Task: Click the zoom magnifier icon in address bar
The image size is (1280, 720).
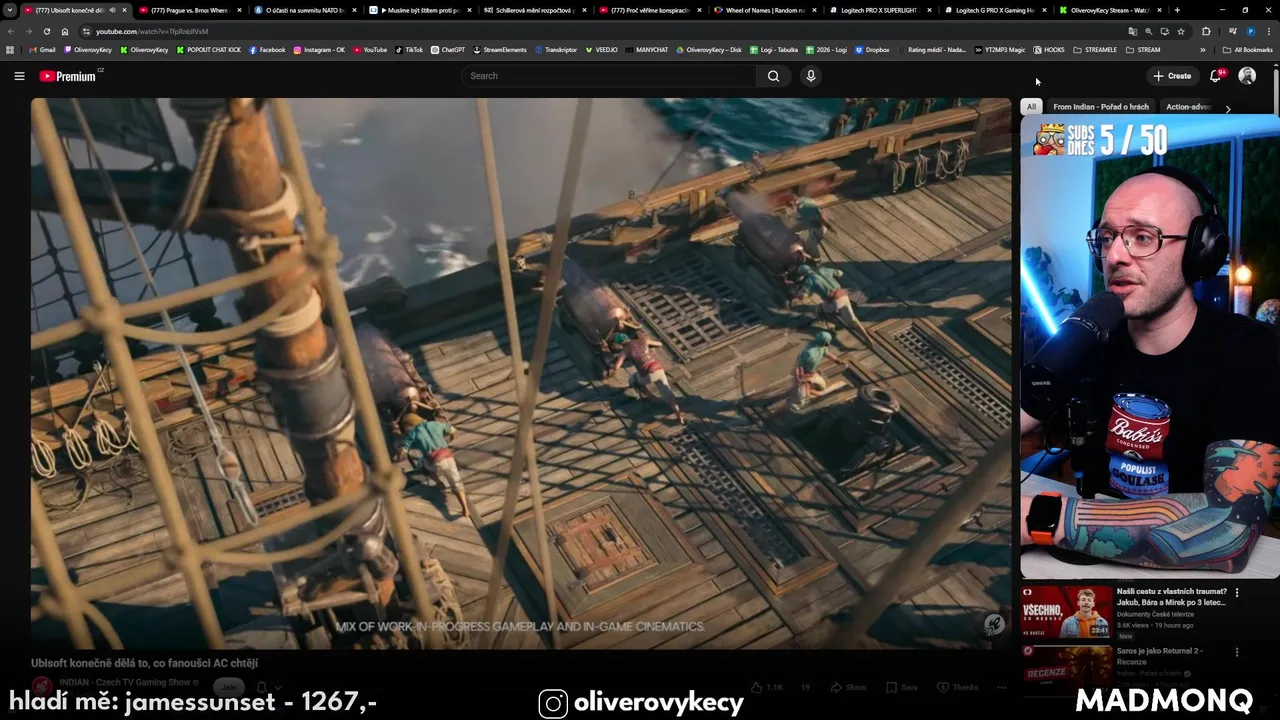Action: pos(1148,31)
